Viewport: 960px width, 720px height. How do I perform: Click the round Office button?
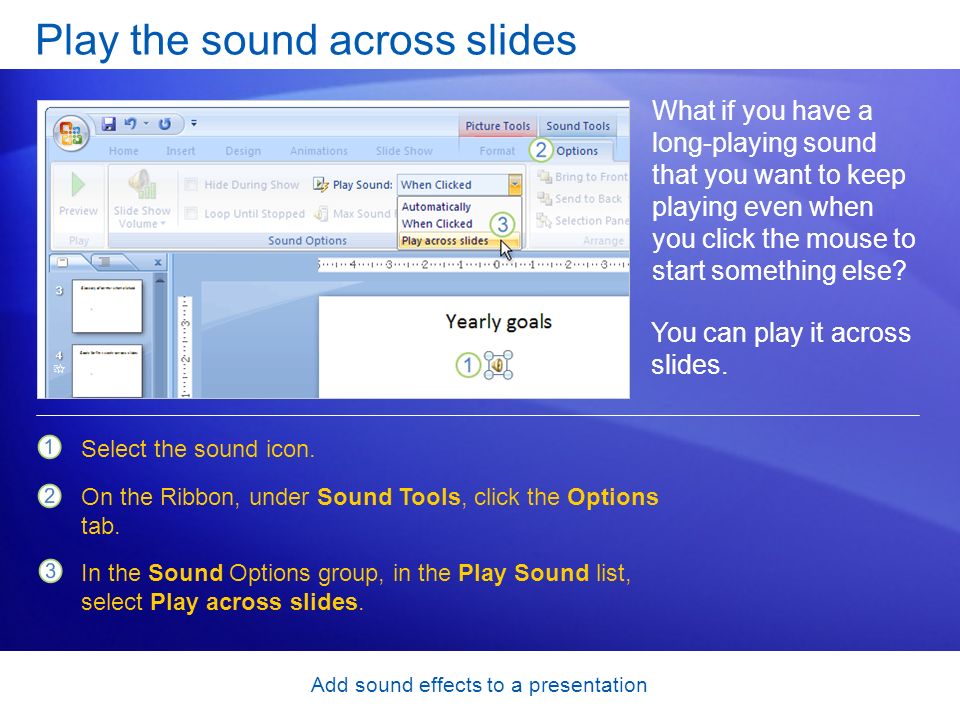(71, 133)
